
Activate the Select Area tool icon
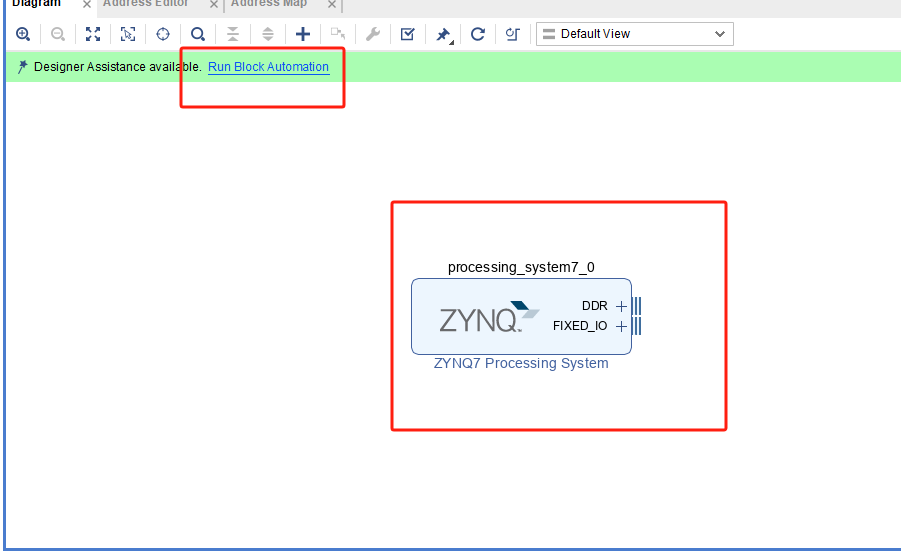(x=128, y=34)
